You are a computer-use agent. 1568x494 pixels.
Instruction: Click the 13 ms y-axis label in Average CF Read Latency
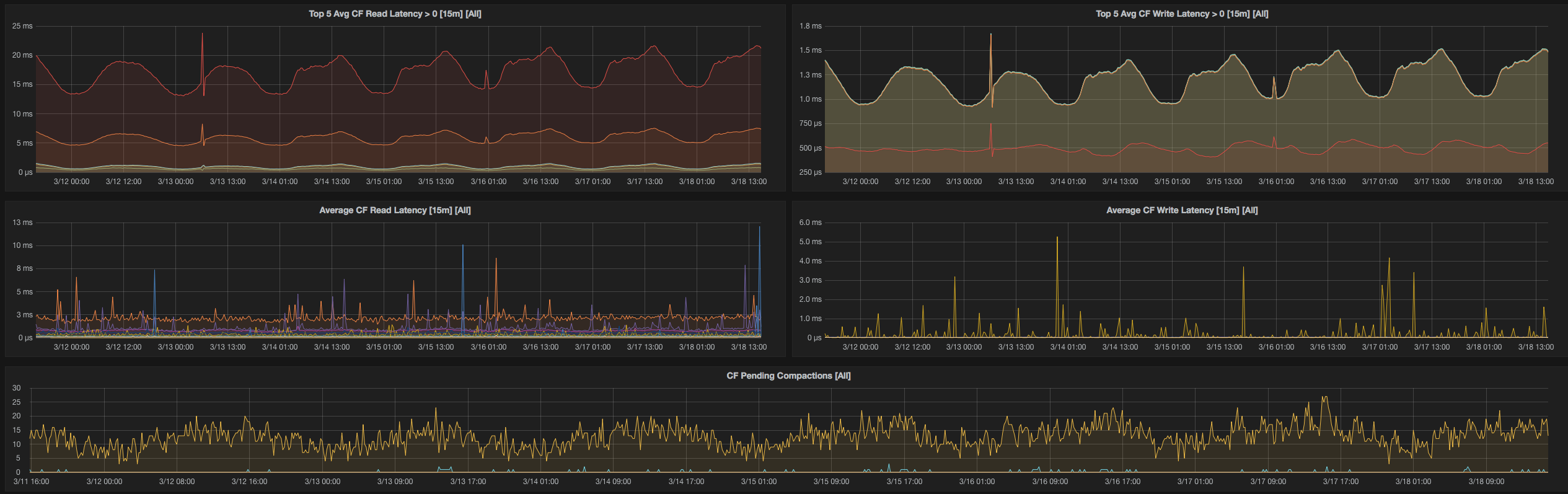coord(22,223)
